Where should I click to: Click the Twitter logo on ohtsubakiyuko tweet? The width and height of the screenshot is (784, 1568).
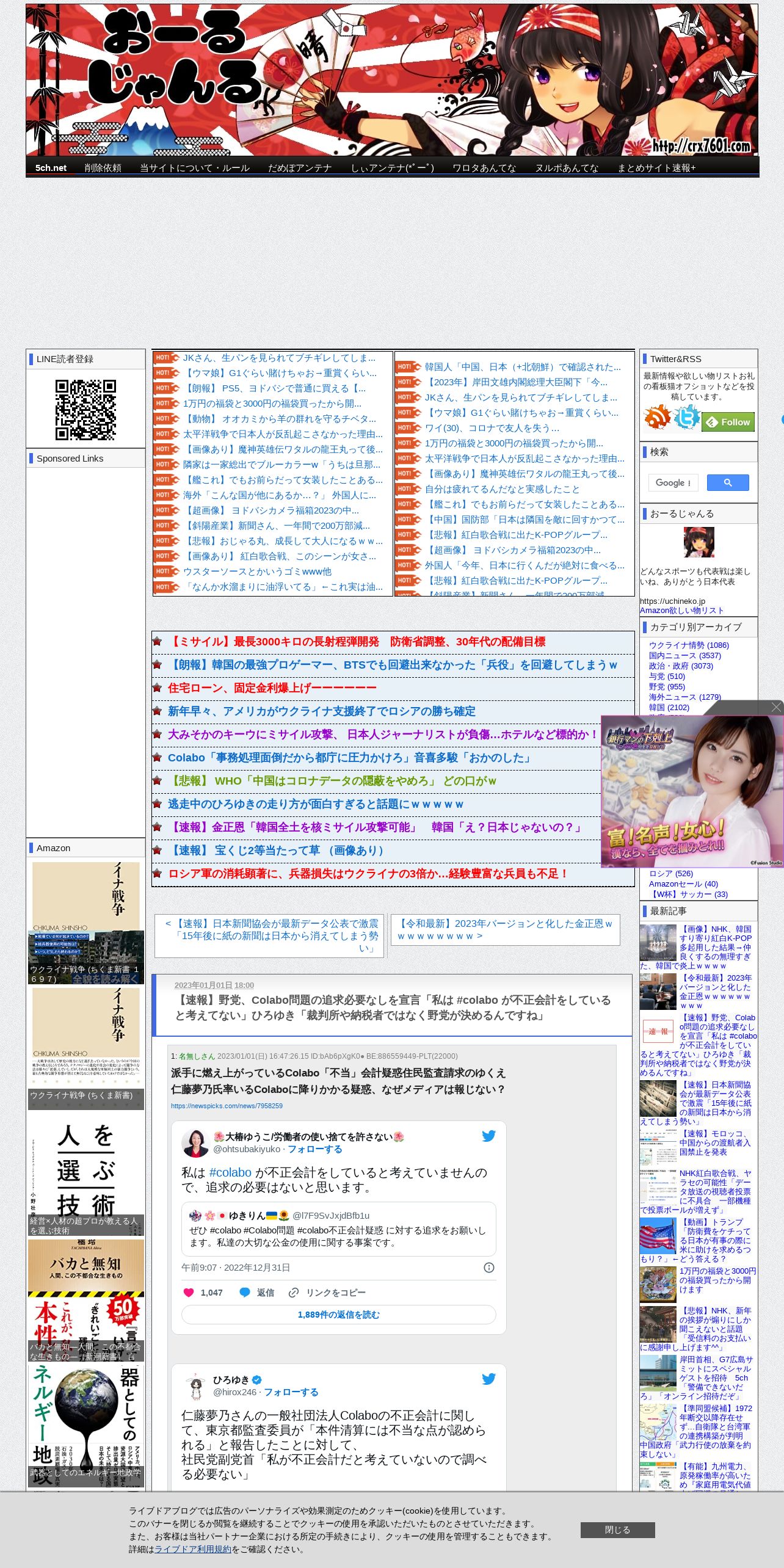click(488, 1136)
